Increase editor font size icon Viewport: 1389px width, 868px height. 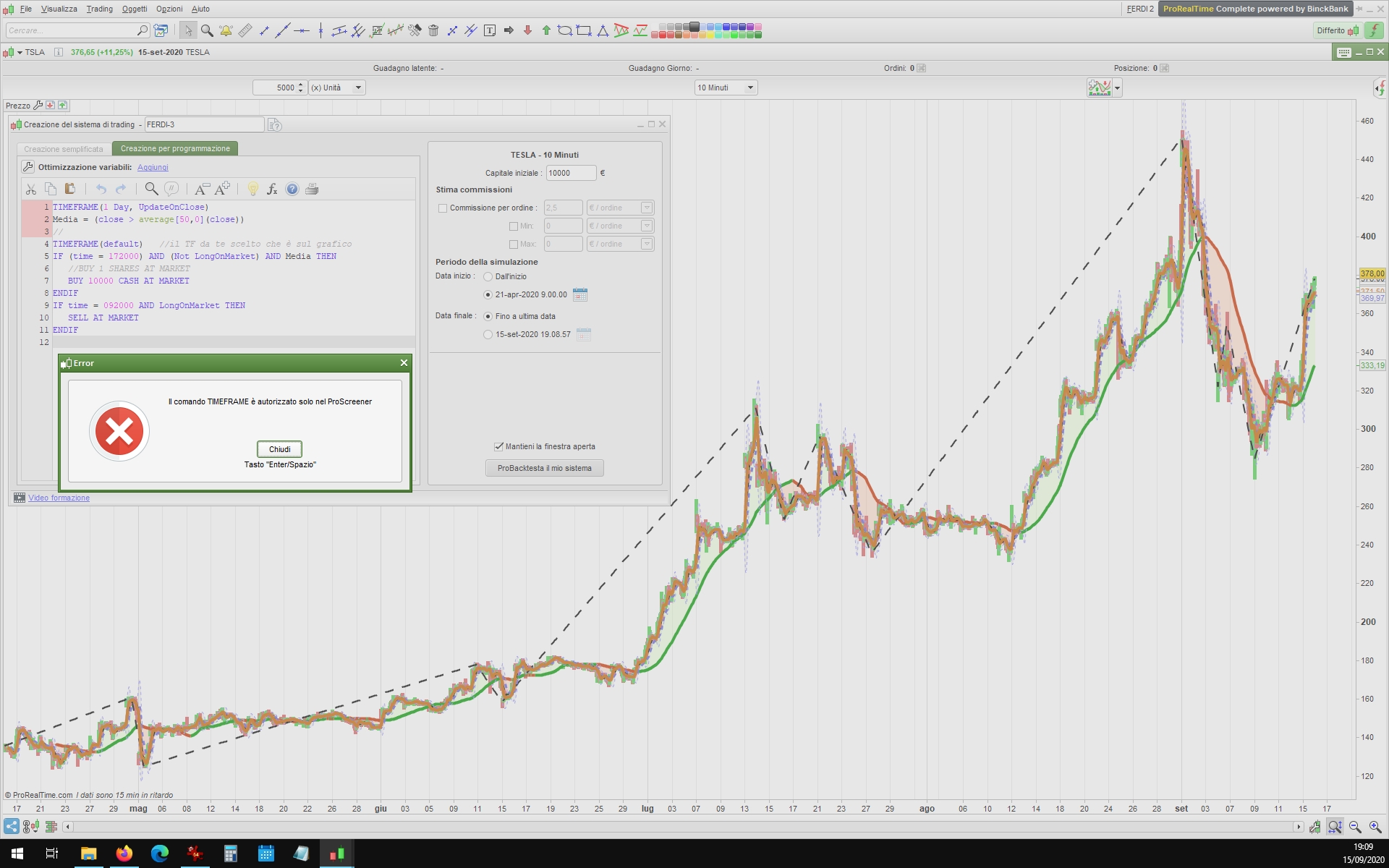pos(222,189)
